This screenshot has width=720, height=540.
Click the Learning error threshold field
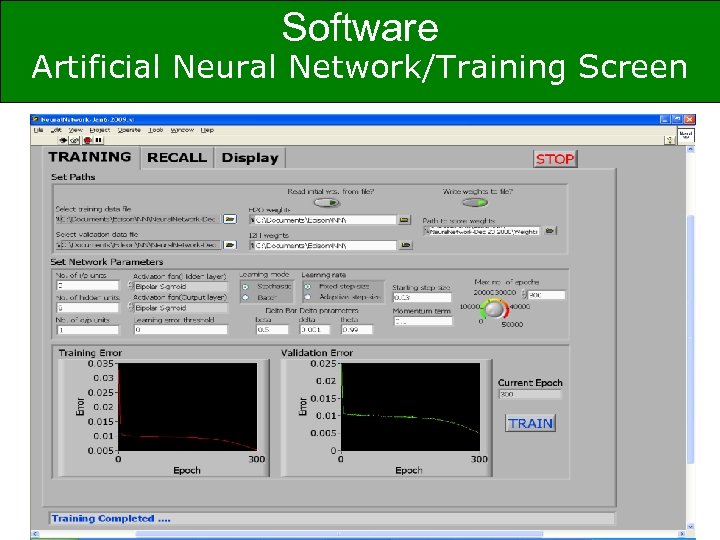(x=180, y=329)
